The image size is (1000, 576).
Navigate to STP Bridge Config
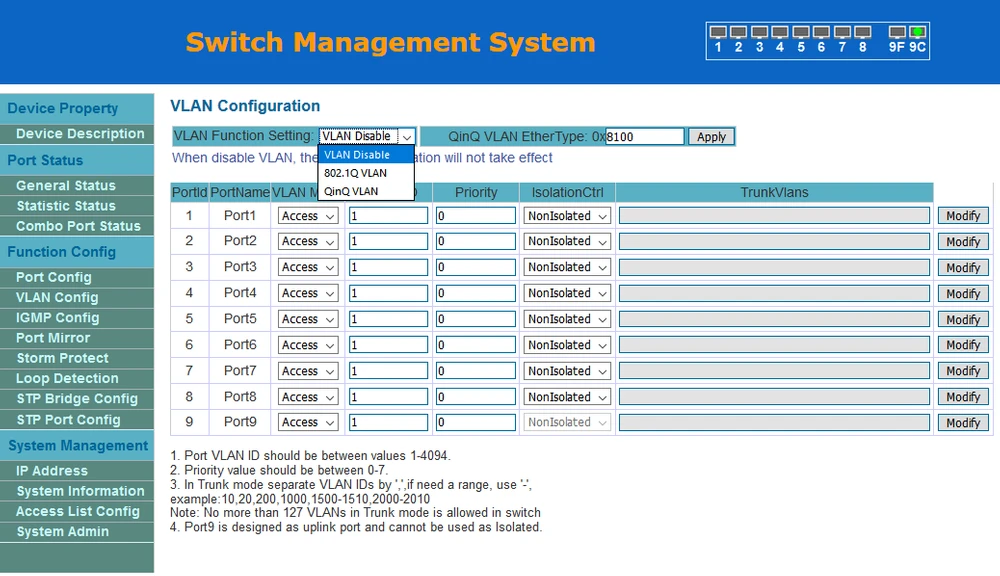point(77,399)
